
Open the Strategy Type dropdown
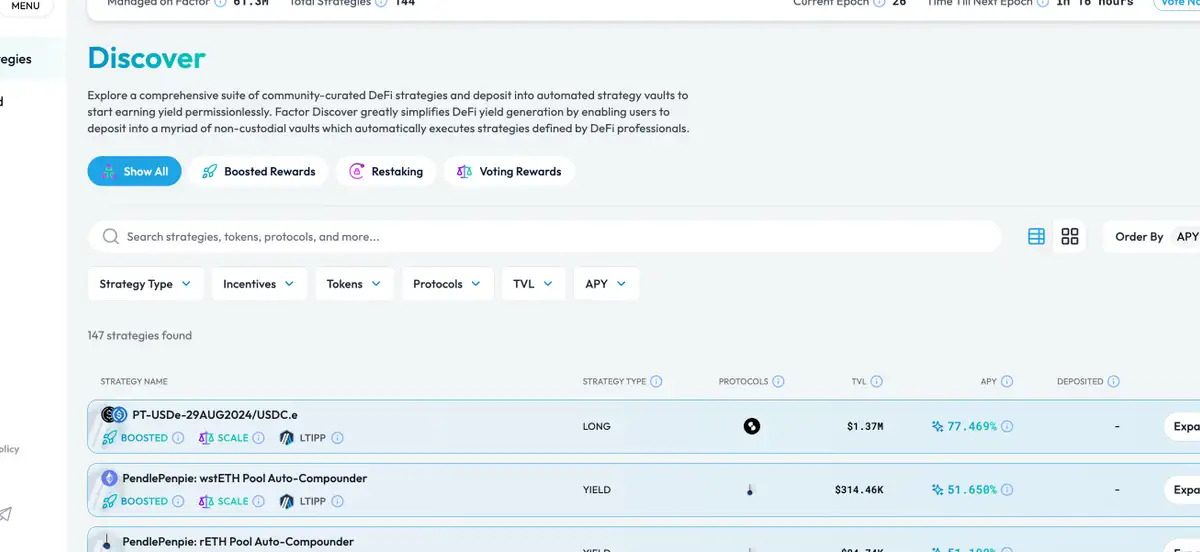(x=146, y=284)
